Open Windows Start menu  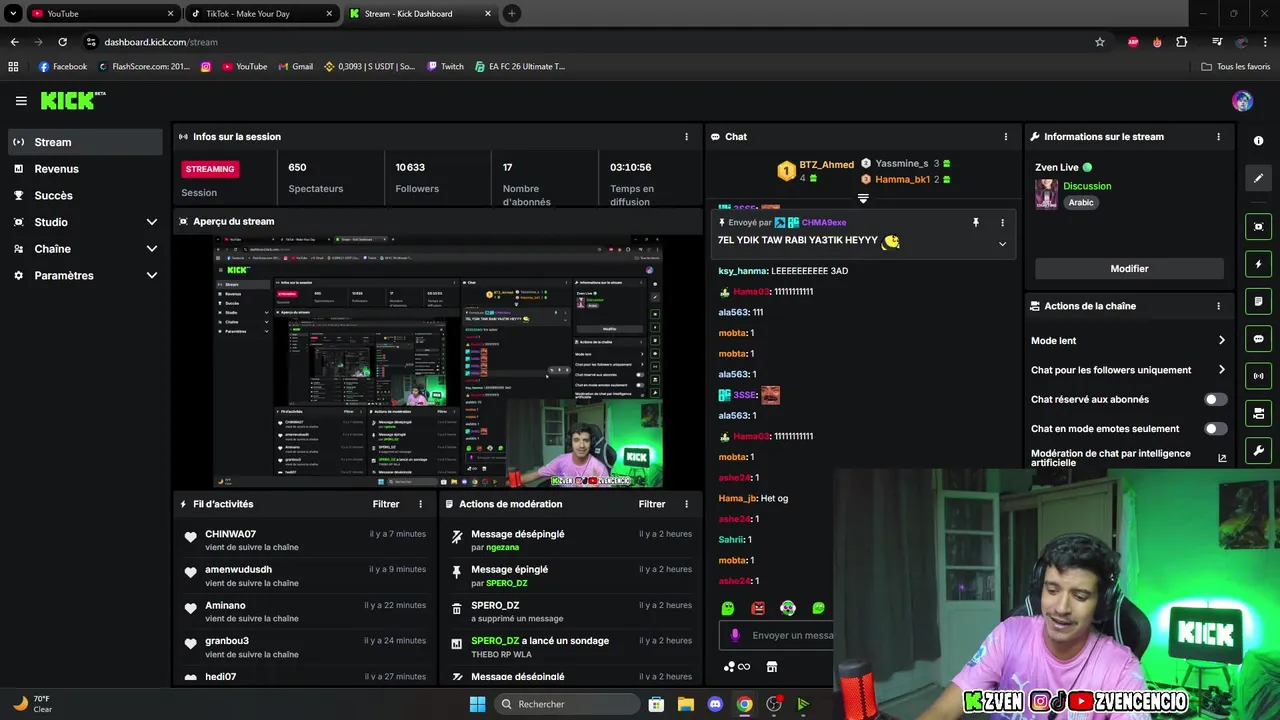[477, 704]
